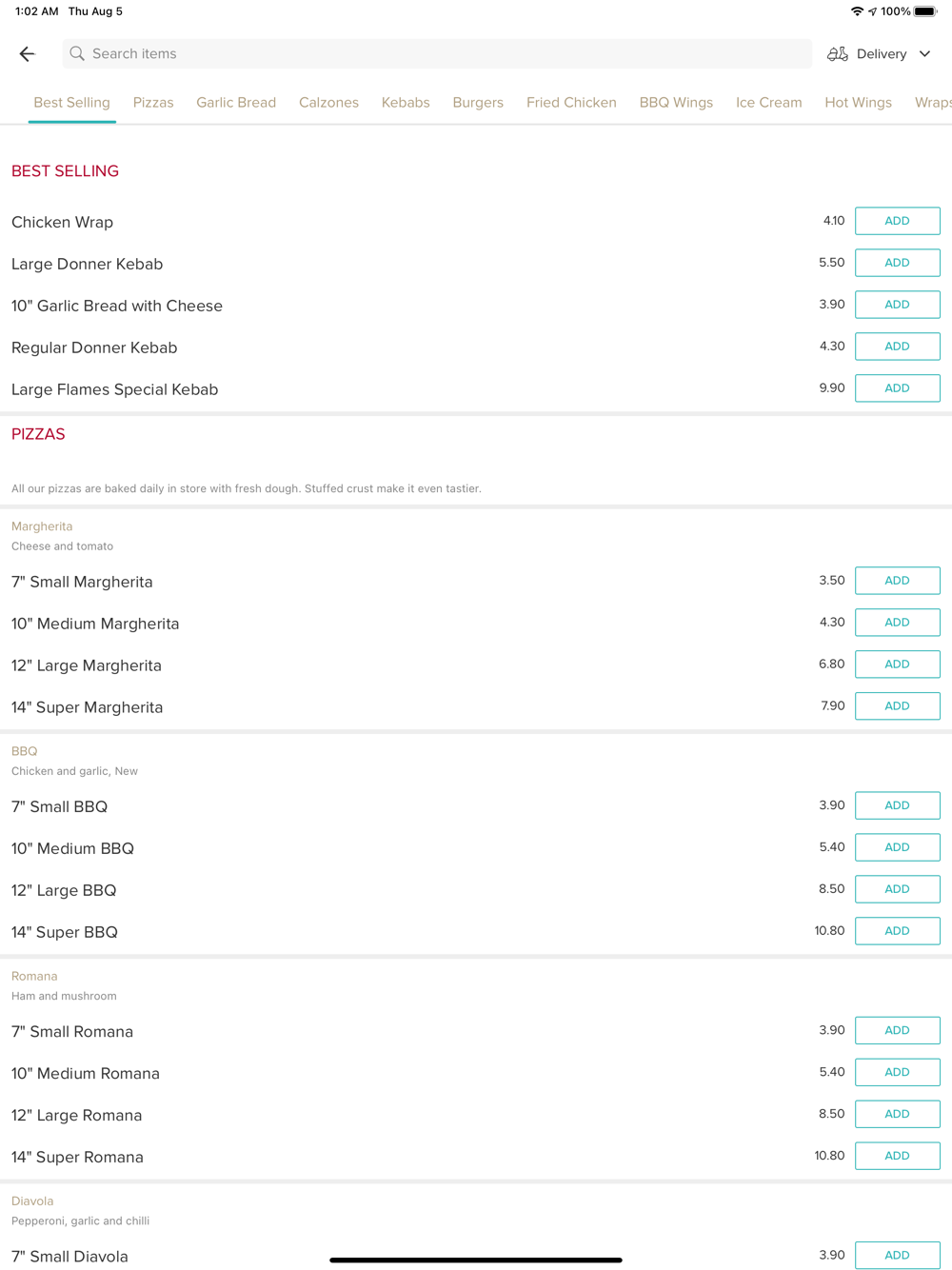Click the search magnifier icon

tap(77, 54)
